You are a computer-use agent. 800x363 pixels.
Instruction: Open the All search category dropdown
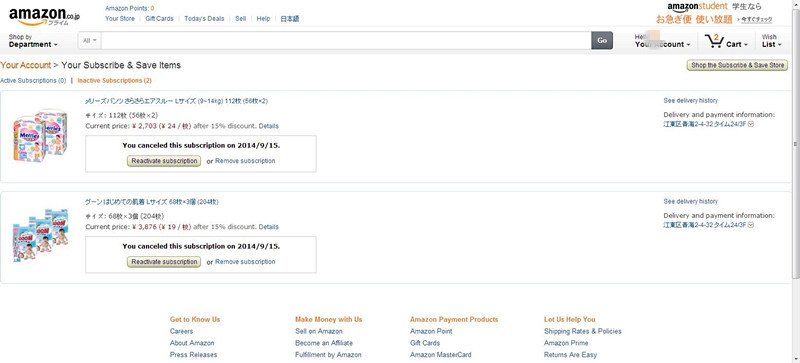(90, 40)
